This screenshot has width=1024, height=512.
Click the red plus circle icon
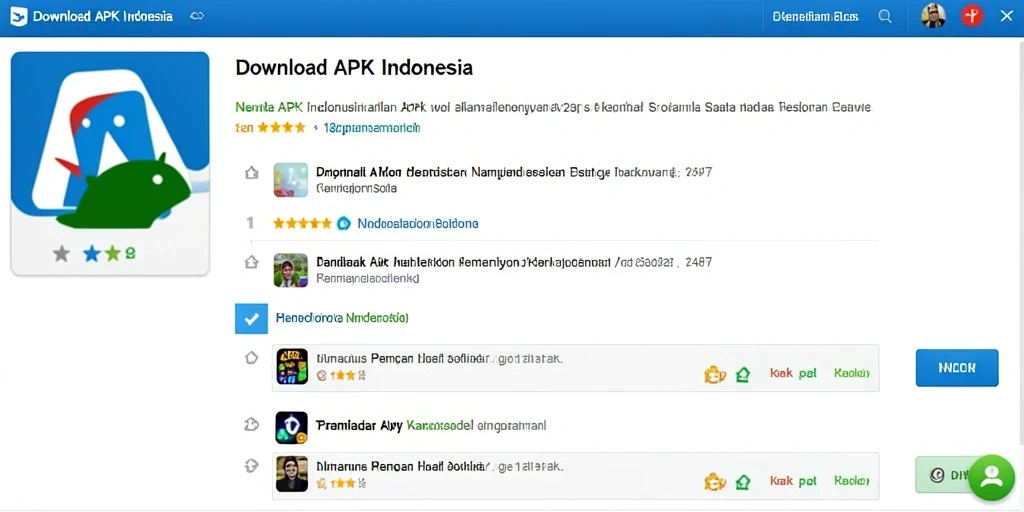[x=972, y=16]
